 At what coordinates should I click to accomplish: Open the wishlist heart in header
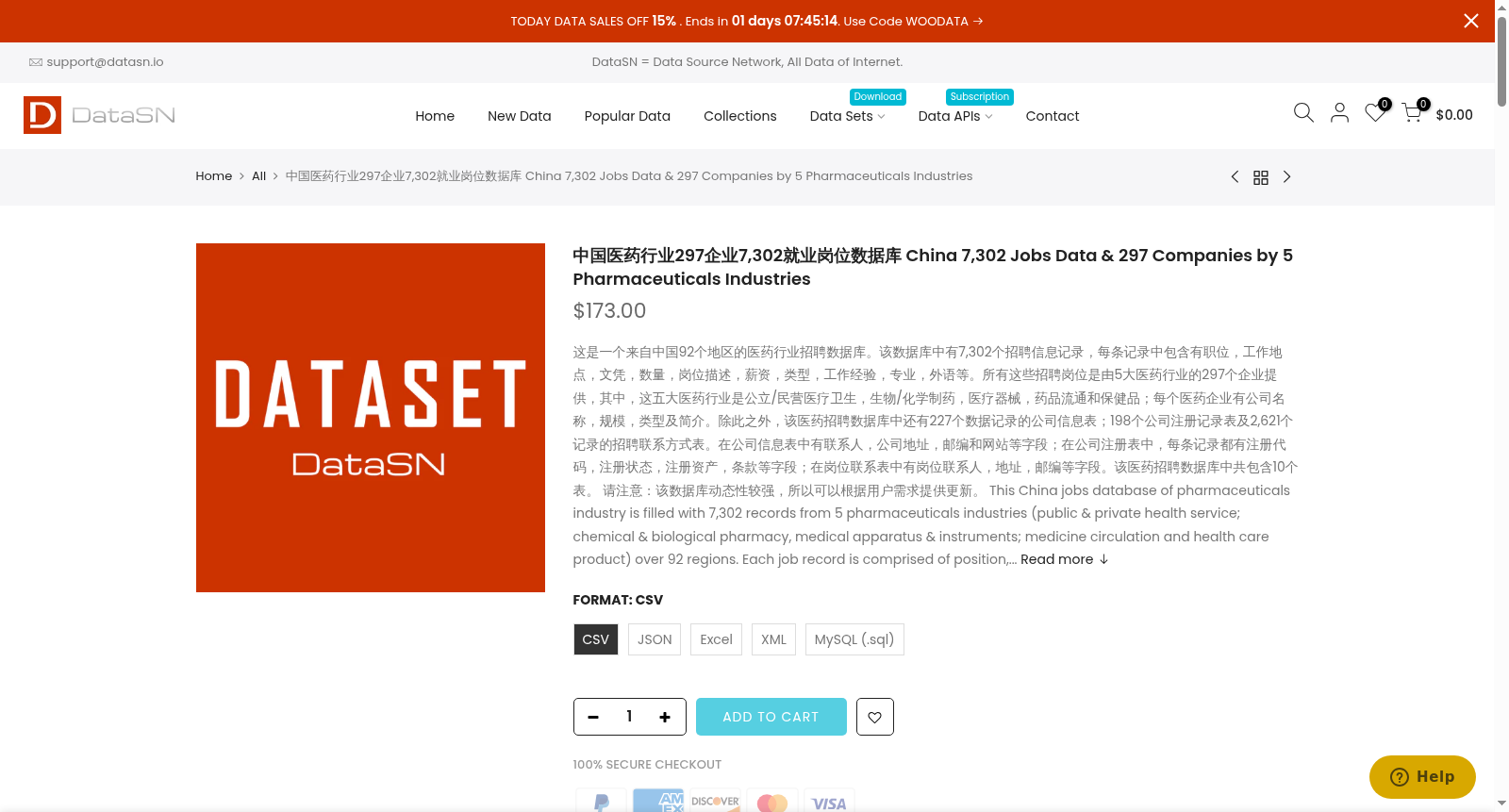[1375, 113]
